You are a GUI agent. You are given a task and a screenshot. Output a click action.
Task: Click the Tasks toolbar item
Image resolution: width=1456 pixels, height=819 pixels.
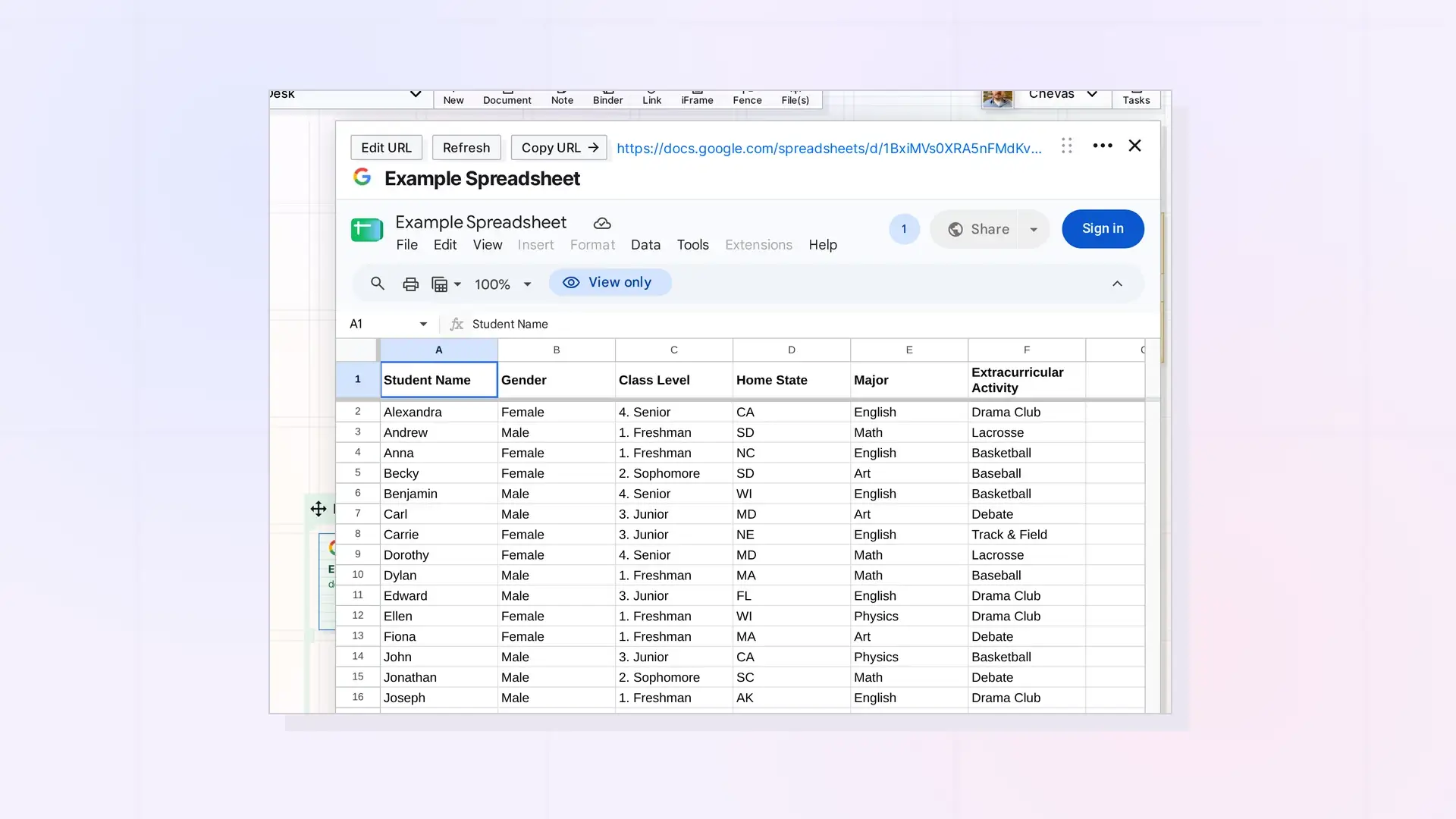(1136, 98)
